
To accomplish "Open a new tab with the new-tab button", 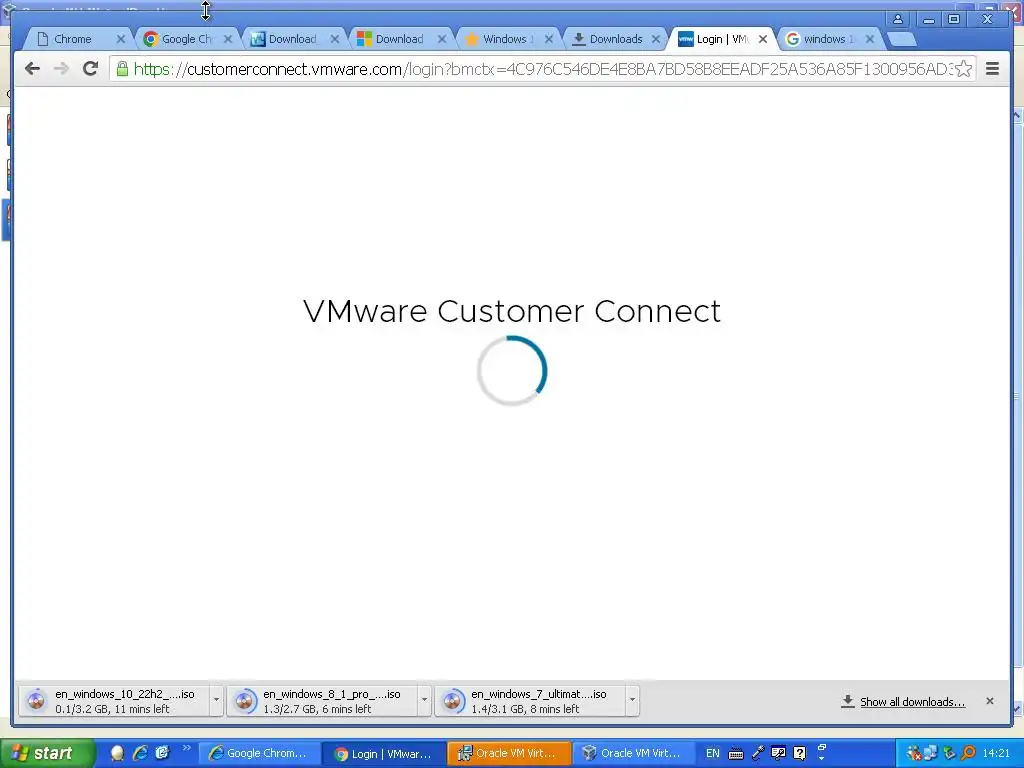I will pos(902,39).
